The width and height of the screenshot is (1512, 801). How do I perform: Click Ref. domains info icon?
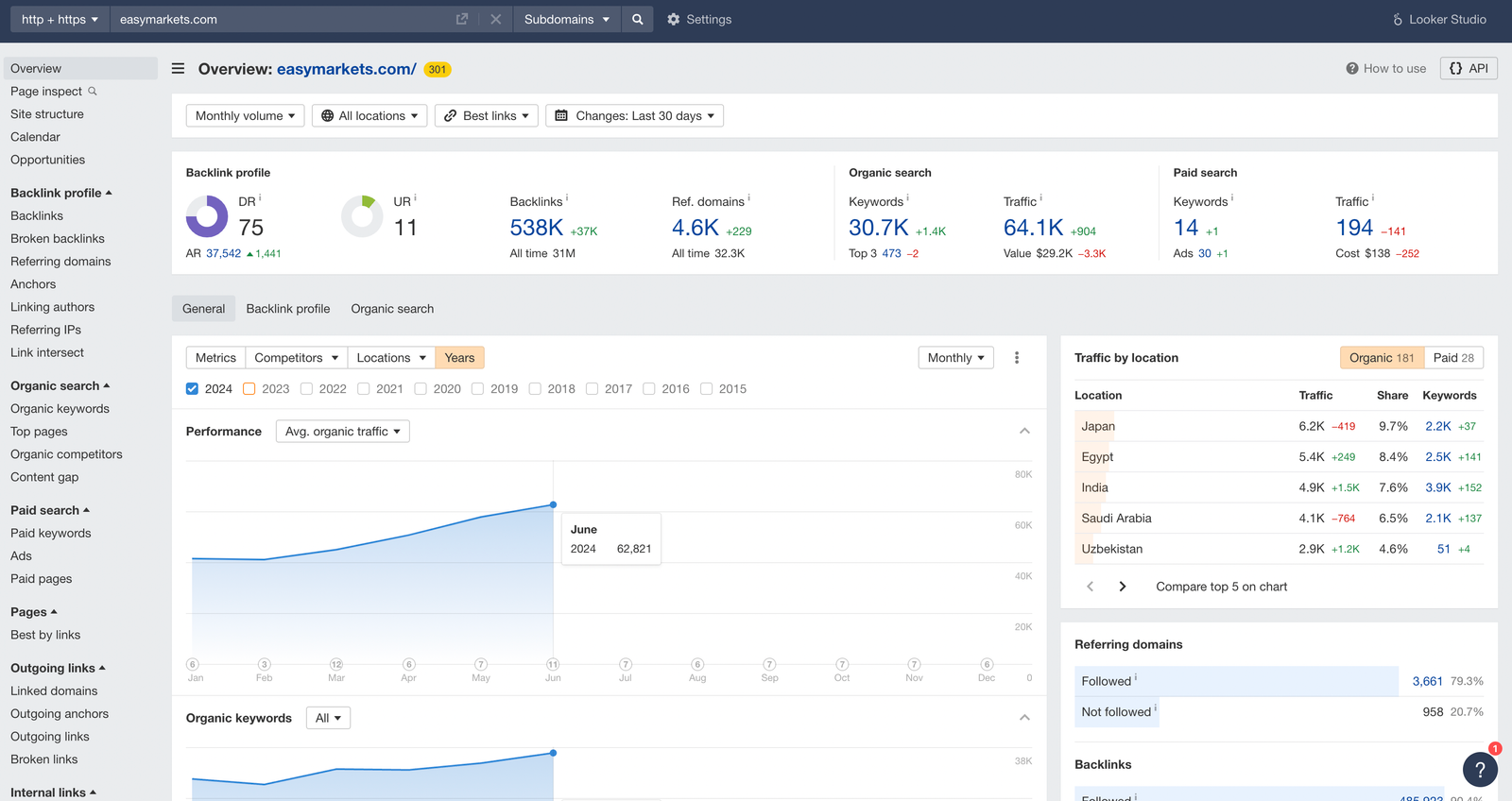(748, 198)
